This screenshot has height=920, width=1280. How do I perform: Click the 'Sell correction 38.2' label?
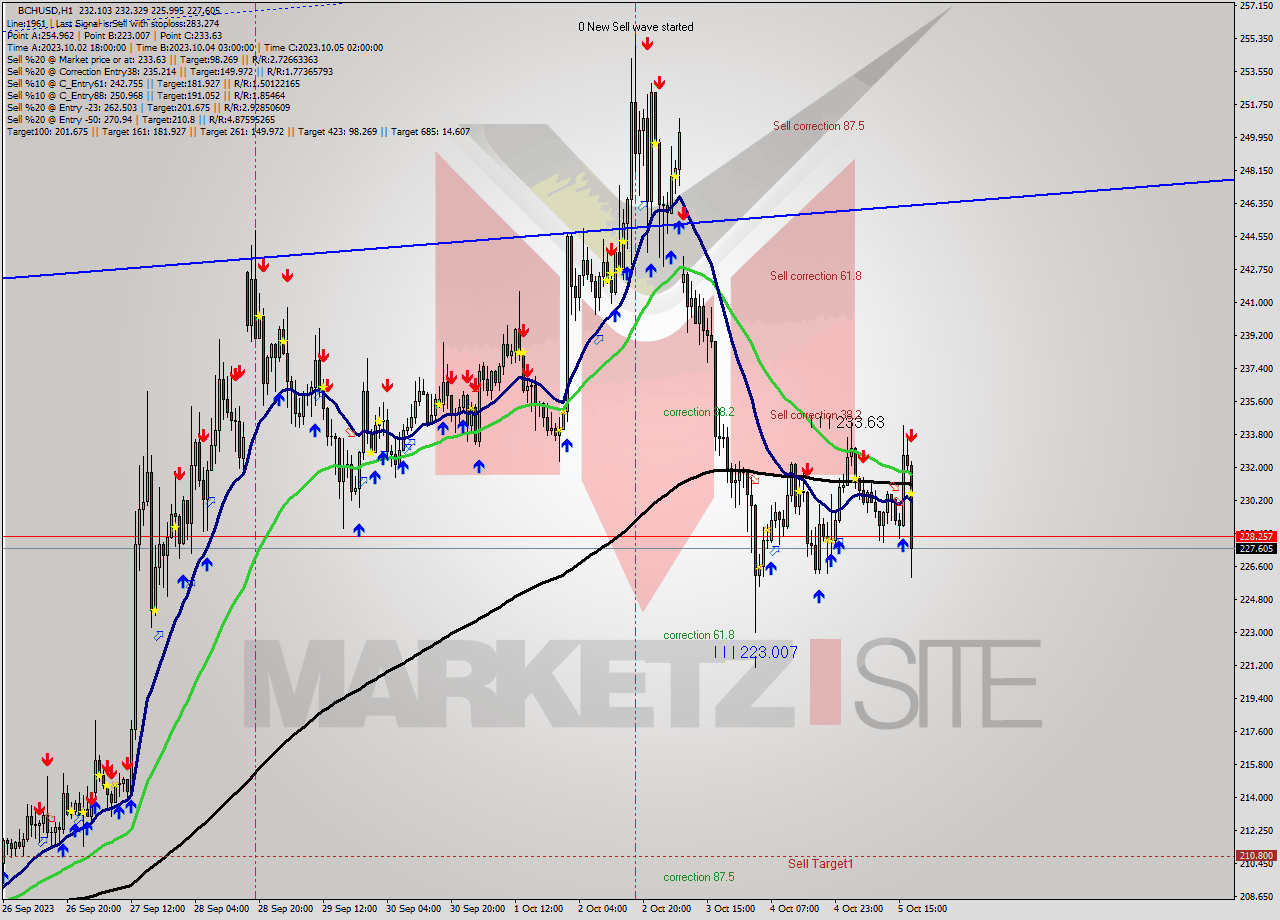817,415
